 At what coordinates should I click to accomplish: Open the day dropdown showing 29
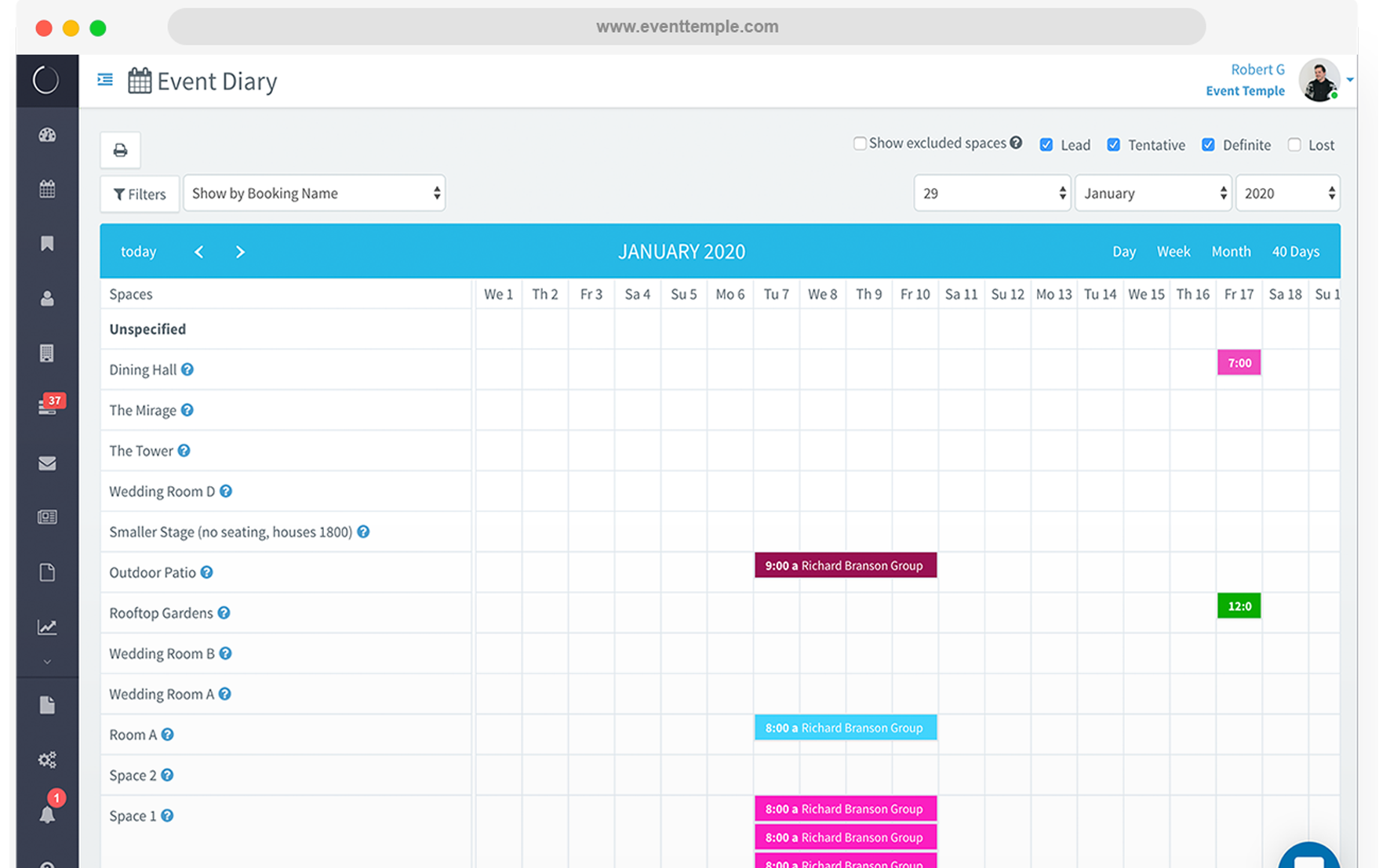pos(992,193)
